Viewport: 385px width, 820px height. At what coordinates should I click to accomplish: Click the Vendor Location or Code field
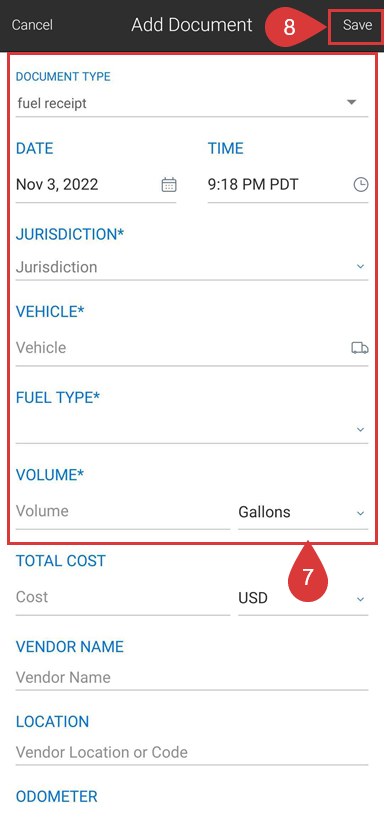pos(192,753)
